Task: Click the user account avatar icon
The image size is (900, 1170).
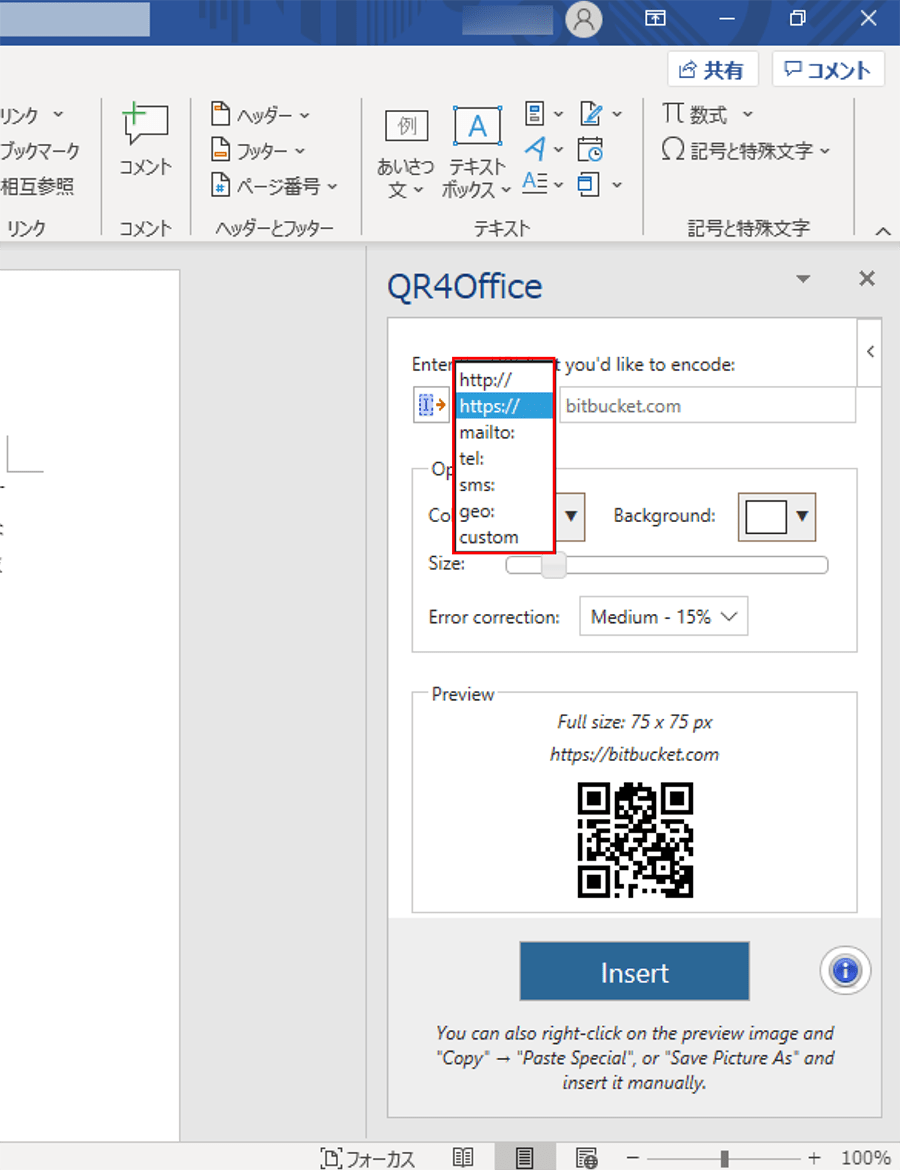Action: pos(584,19)
